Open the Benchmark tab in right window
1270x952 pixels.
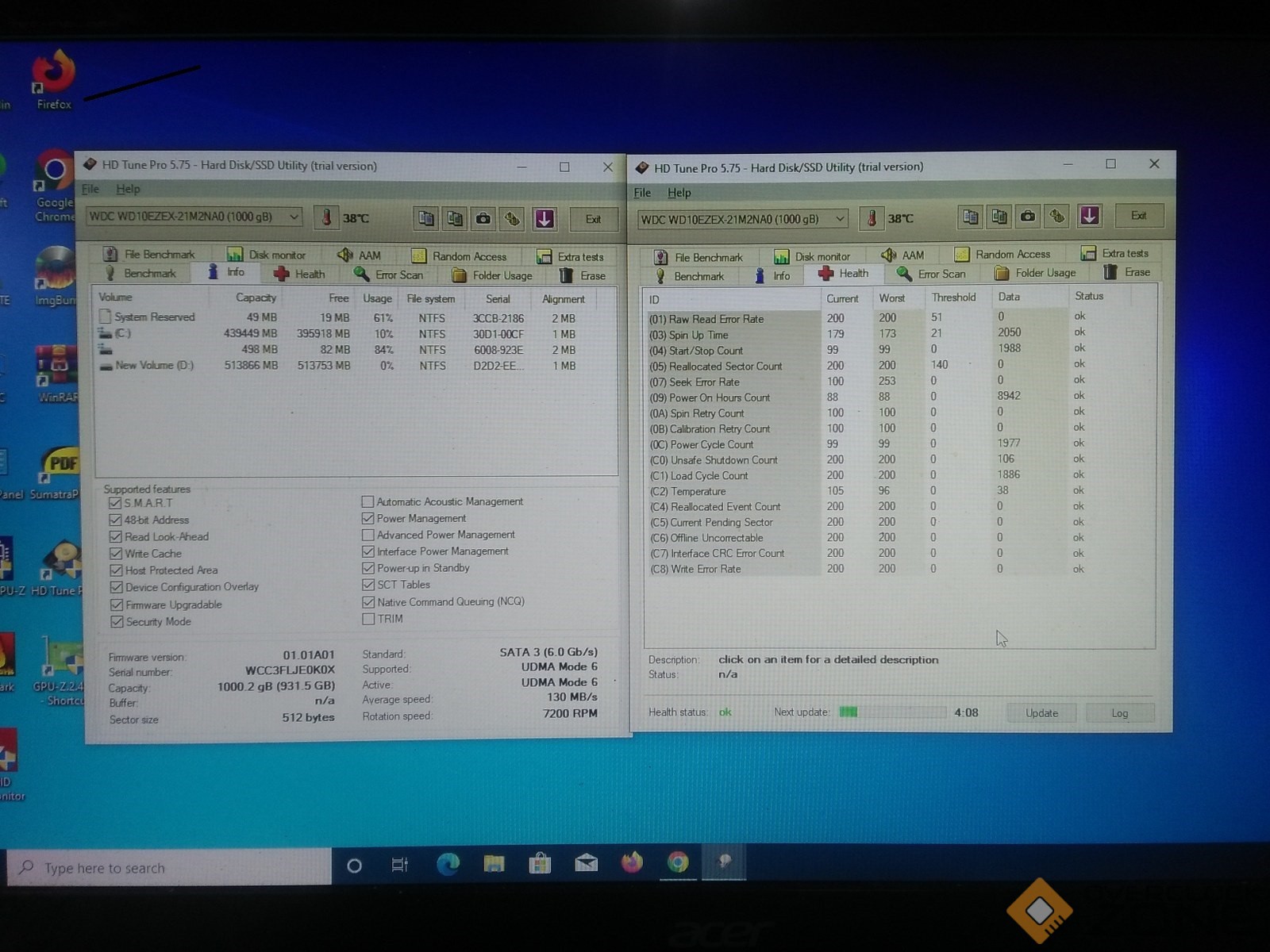(x=689, y=276)
